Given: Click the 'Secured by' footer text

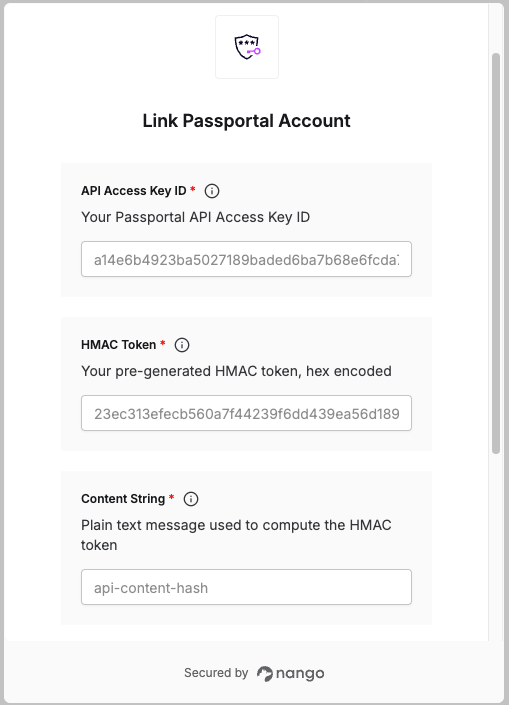Looking at the screenshot, I should point(216,673).
